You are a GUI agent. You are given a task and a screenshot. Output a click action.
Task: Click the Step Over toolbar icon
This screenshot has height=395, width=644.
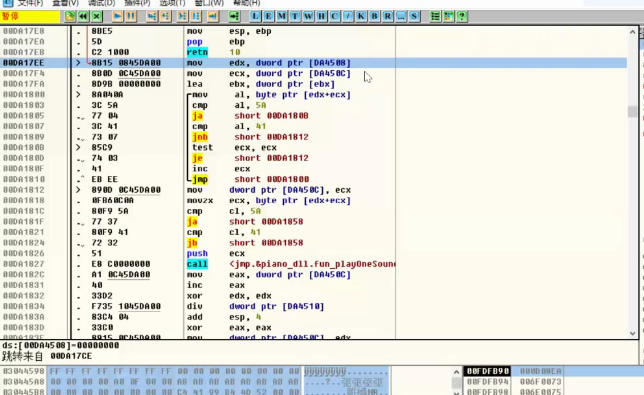(x=165, y=16)
